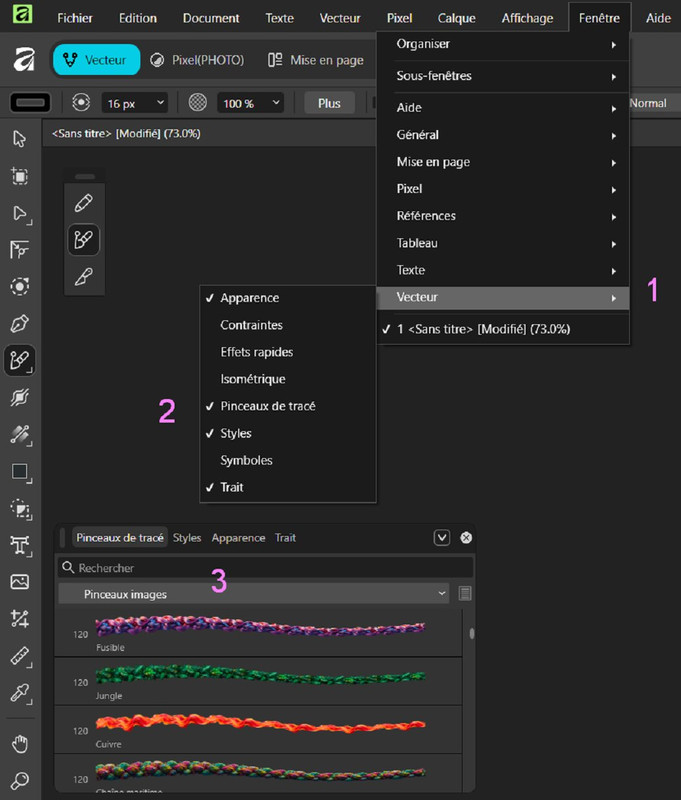Select the Crop tool icon

tap(19, 618)
